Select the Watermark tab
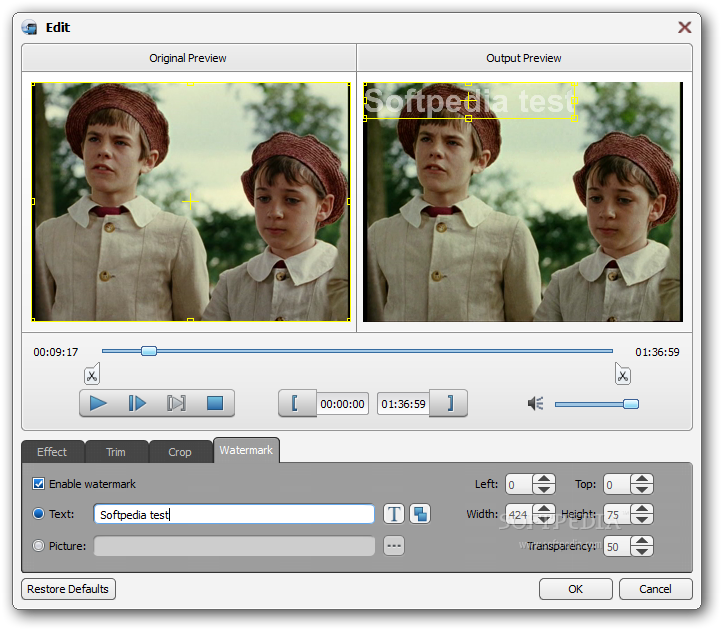This screenshot has width=722, height=630. (x=246, y=450)
